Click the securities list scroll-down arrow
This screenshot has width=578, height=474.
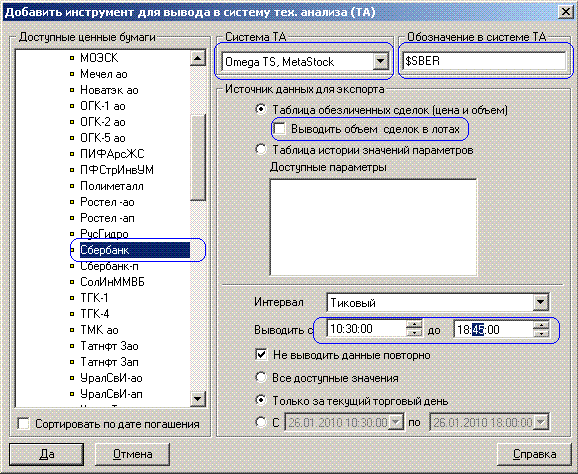click(198, 399)
